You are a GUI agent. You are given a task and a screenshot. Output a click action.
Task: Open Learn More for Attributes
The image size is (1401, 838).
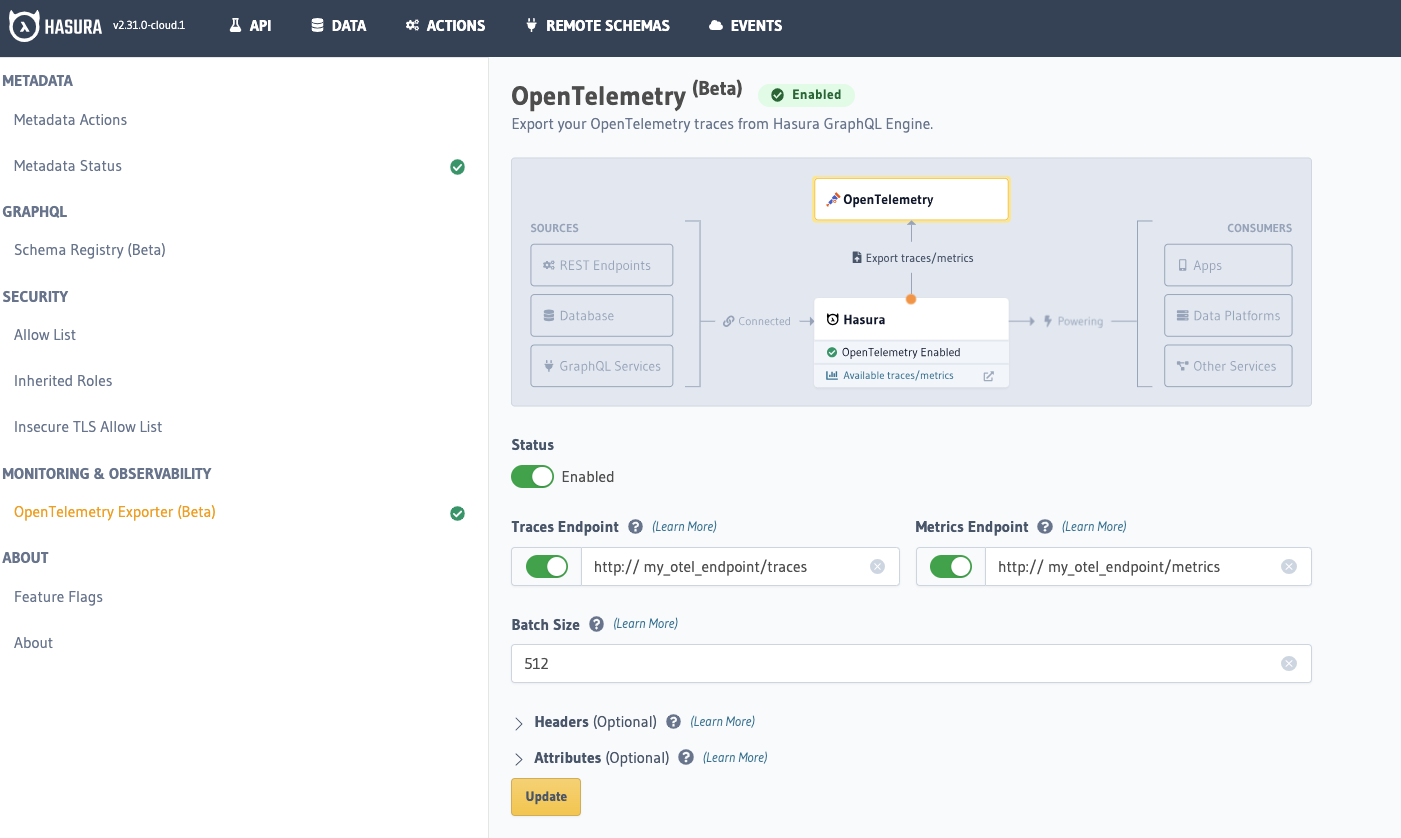735,758
